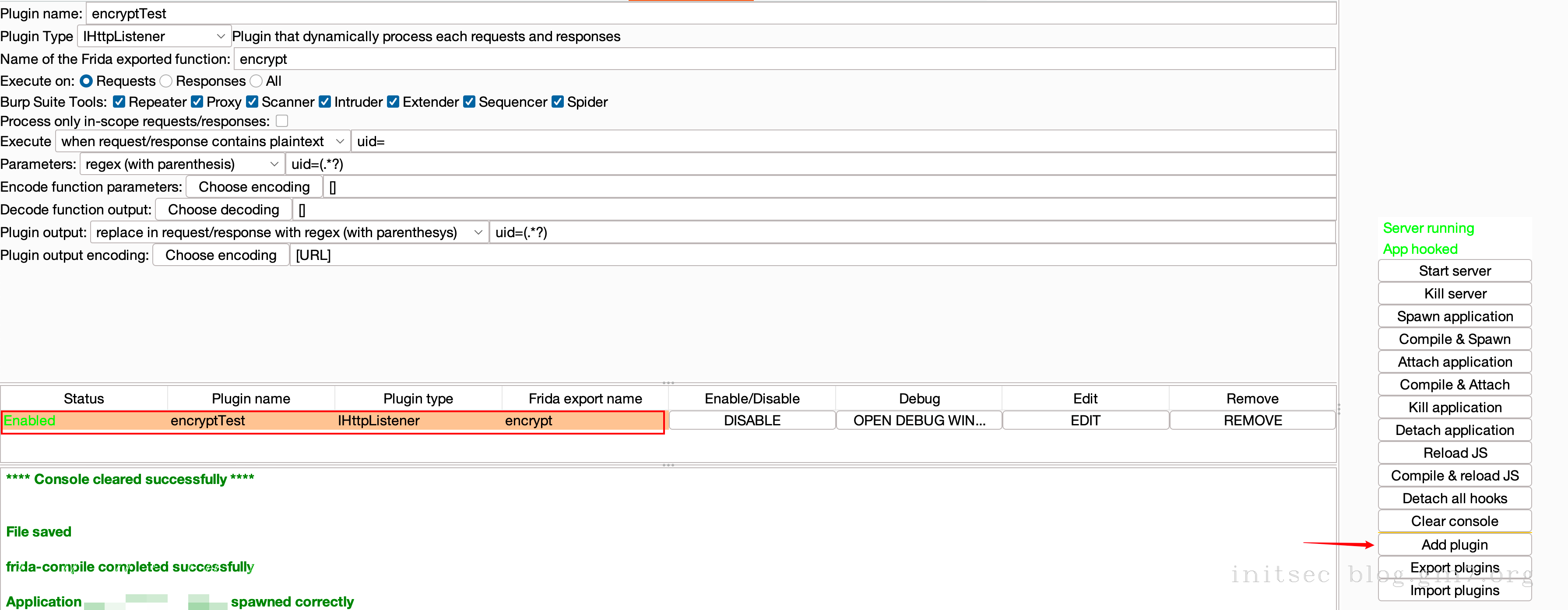Click the Spawn application button
Viewport: 1568px width, 610px height.
(1454, 316)
